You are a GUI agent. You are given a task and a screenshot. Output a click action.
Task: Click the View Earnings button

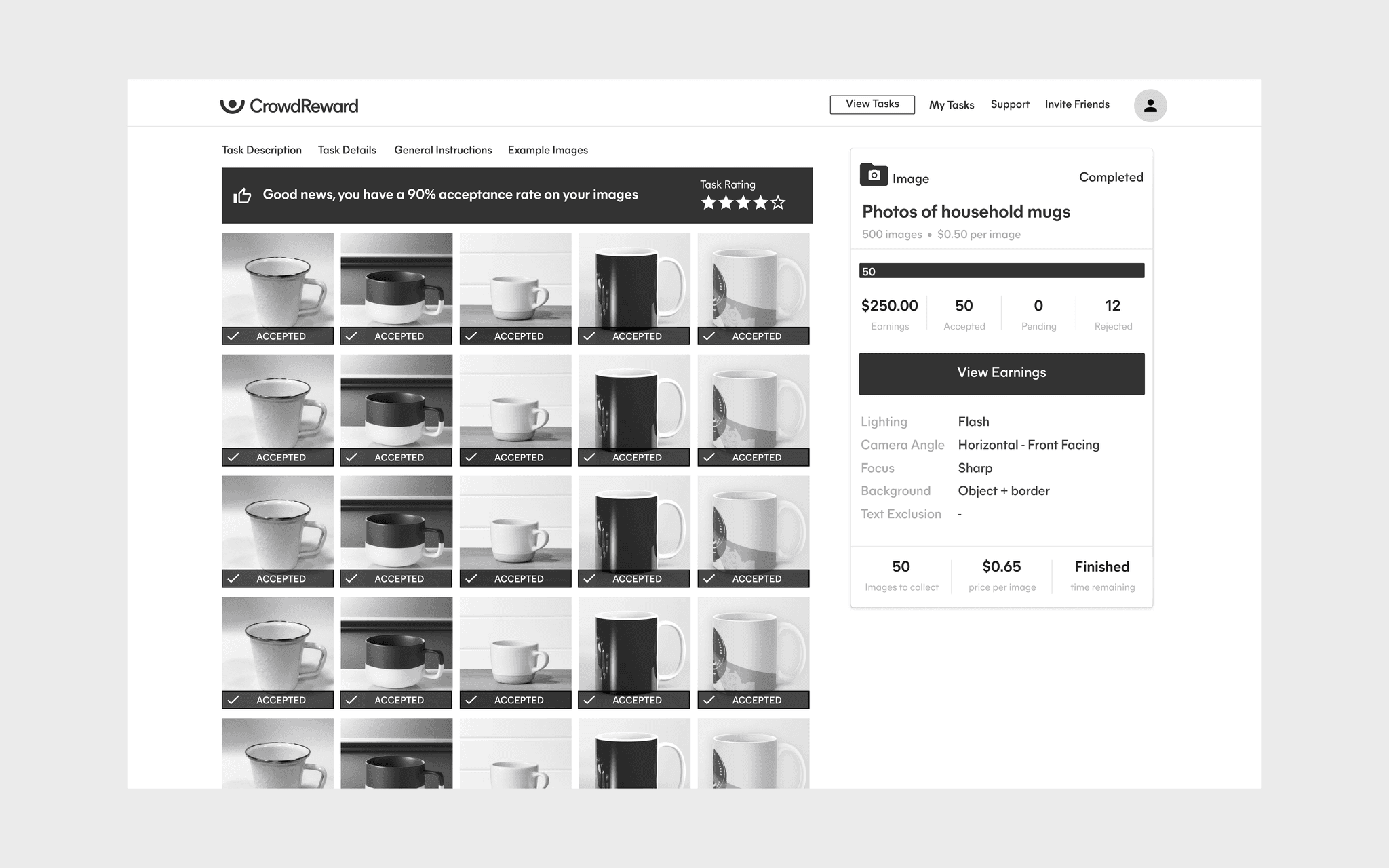tap(1001, 373)
